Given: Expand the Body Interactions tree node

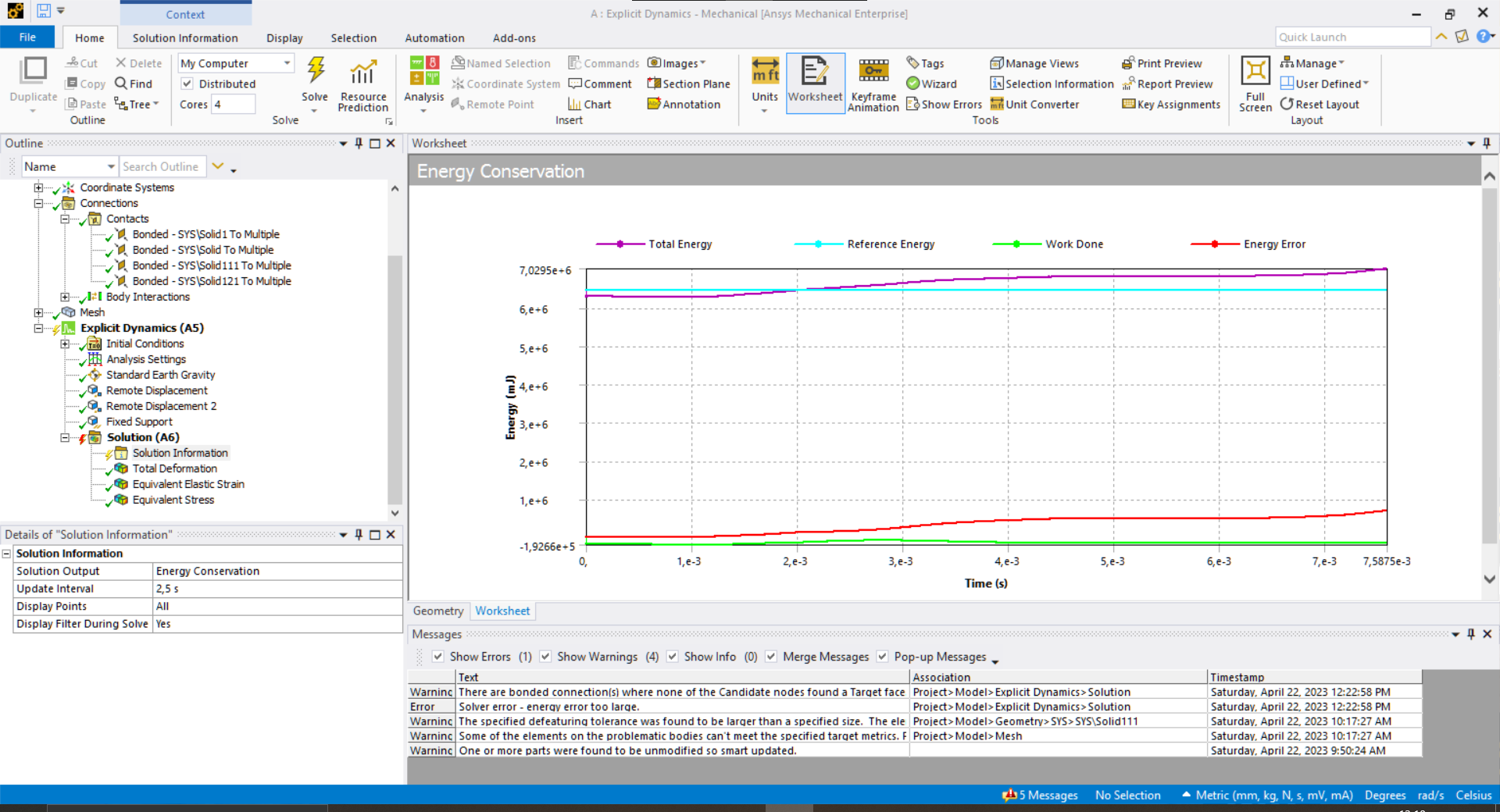Looking at the screenshot, I should pyautogui.click(x=65, y=297).
